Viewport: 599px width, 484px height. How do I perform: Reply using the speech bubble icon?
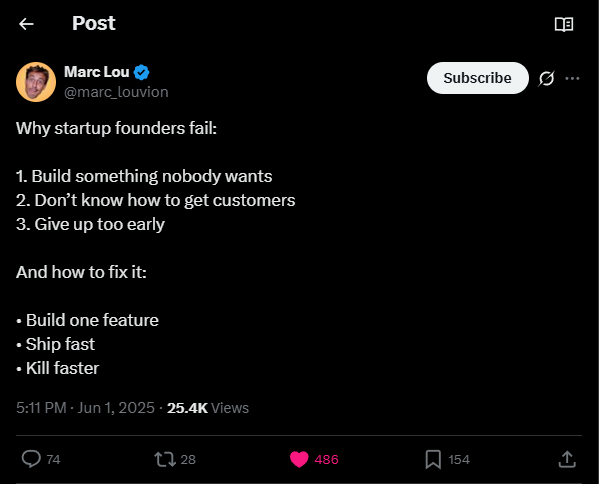click(31, 459)
